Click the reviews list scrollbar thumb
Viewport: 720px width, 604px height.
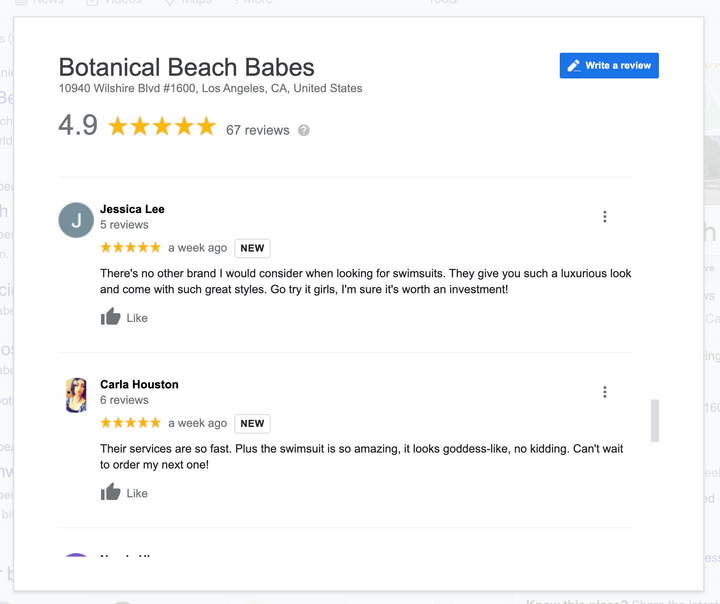(655, 420)
